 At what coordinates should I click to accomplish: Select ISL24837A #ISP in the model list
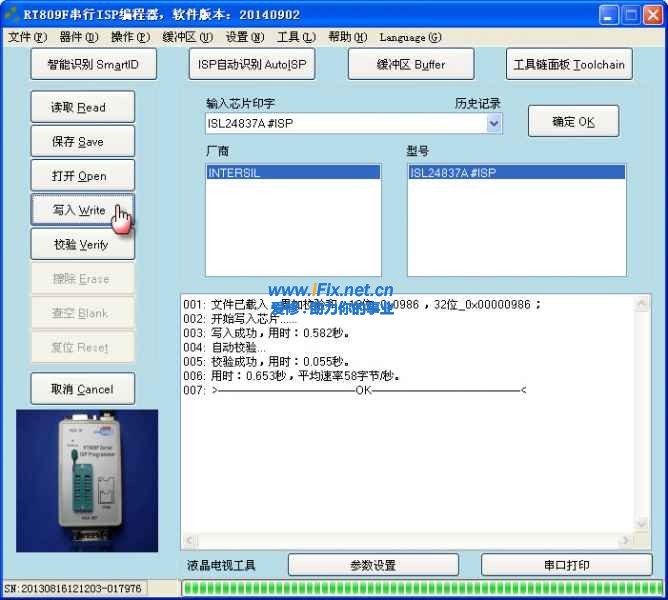click(x=515, y=172)
